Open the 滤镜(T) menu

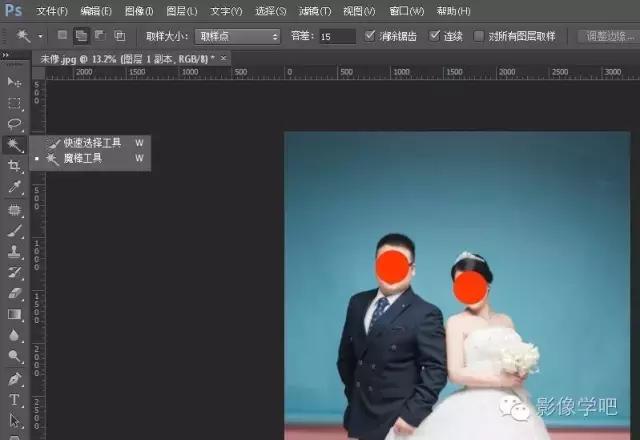coord(315,11)
